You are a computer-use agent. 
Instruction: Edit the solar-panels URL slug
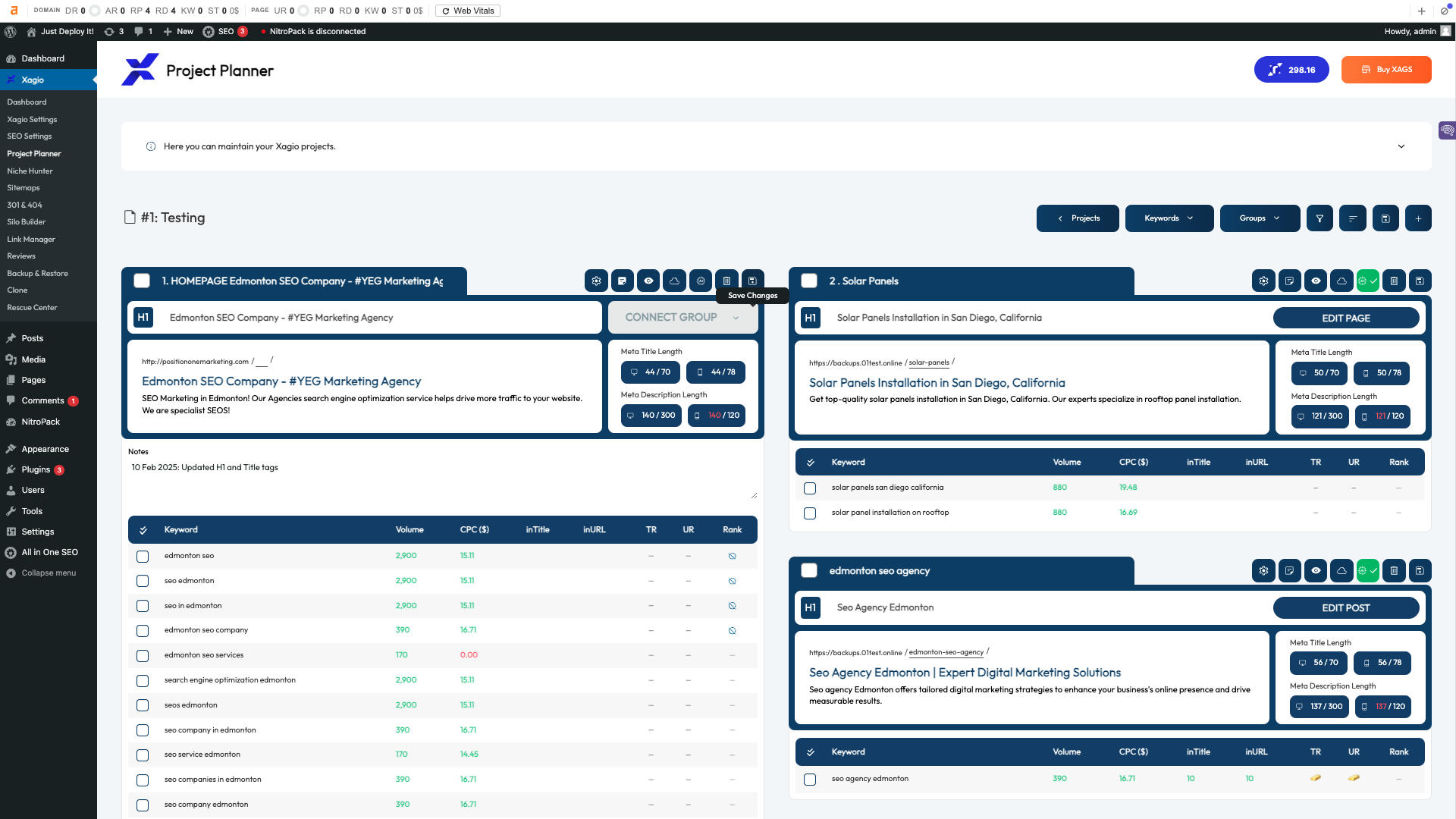(x=928, y=362)
